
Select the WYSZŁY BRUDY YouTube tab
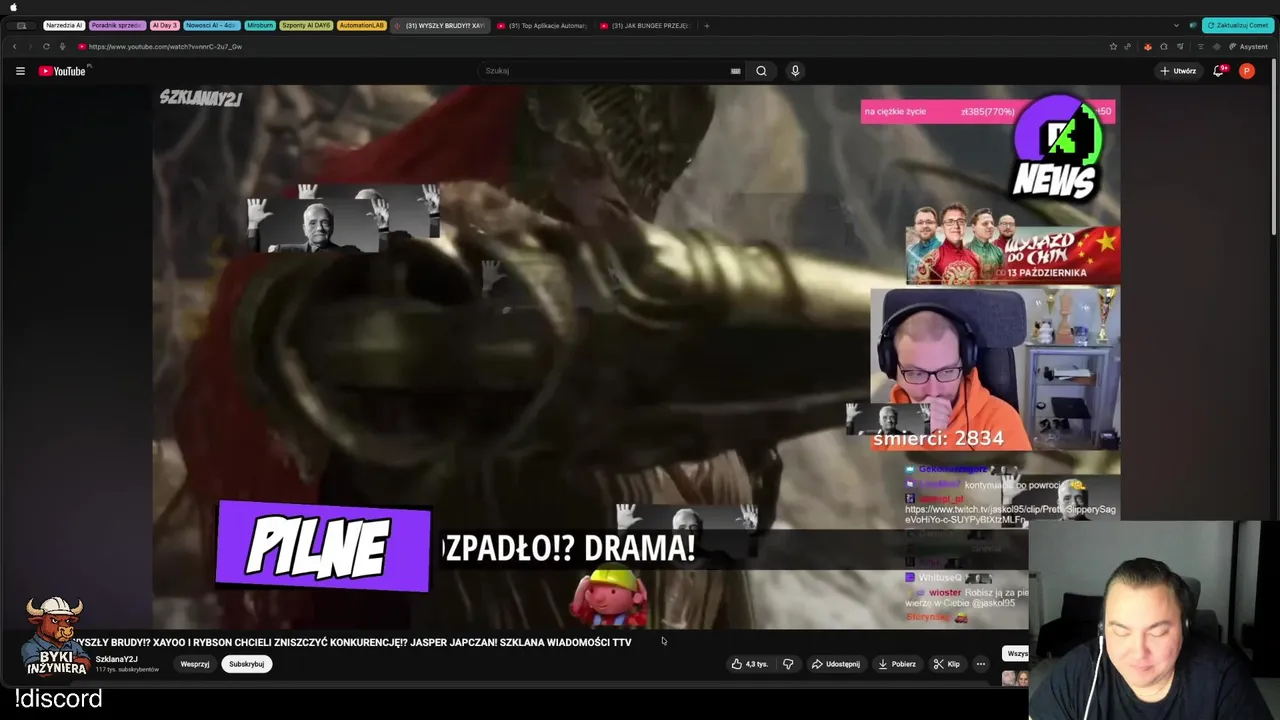pyautogui.click(x=439, y=25)
